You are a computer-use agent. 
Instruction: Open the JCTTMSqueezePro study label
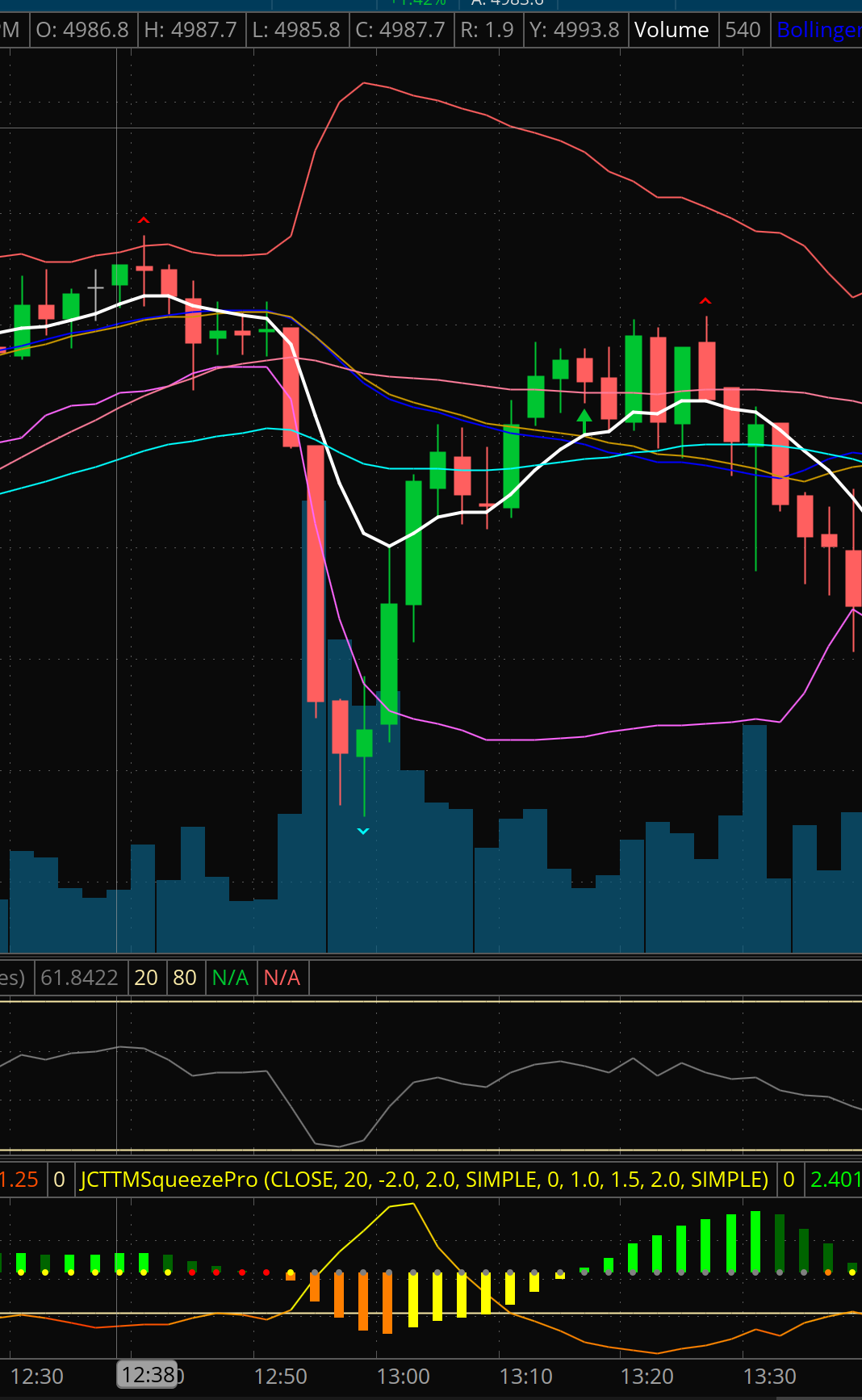click(x=424, y=1180)
